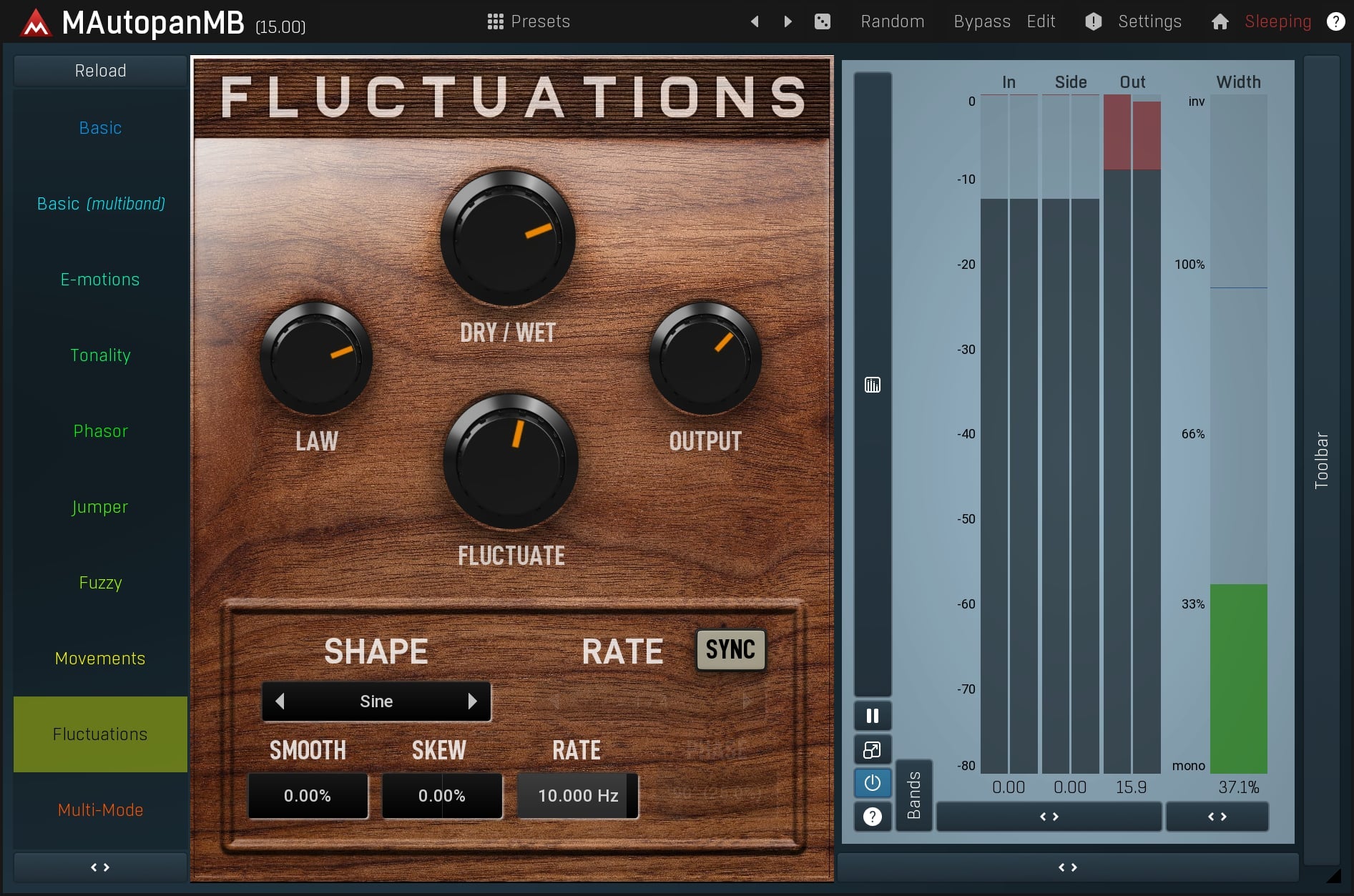Click the MAutopanMB title text
This screenshot has height=896, width=1354.
coord(153,23)
